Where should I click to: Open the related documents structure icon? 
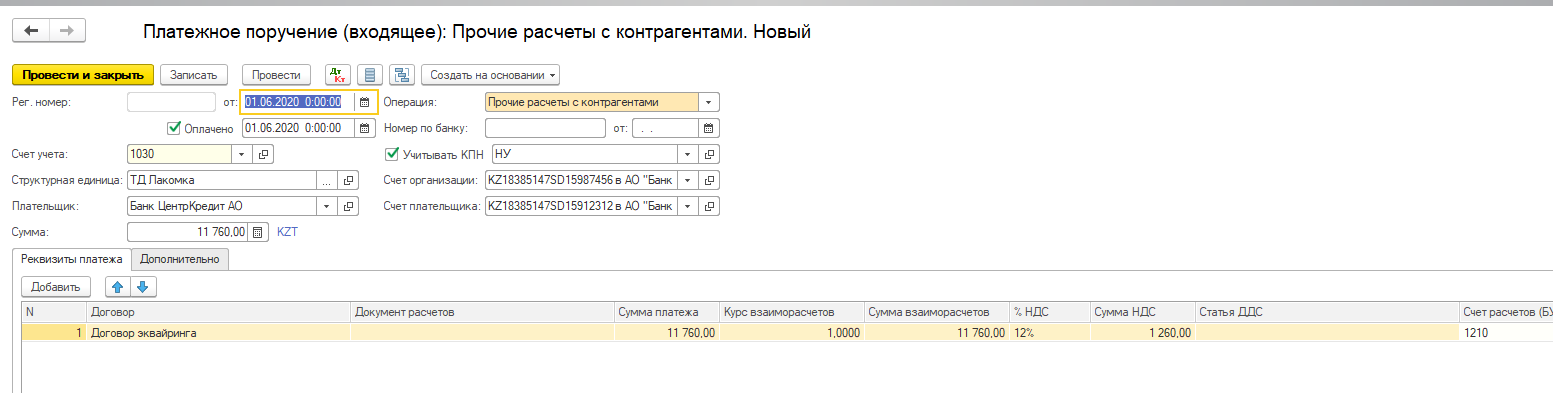pos(403,75)
